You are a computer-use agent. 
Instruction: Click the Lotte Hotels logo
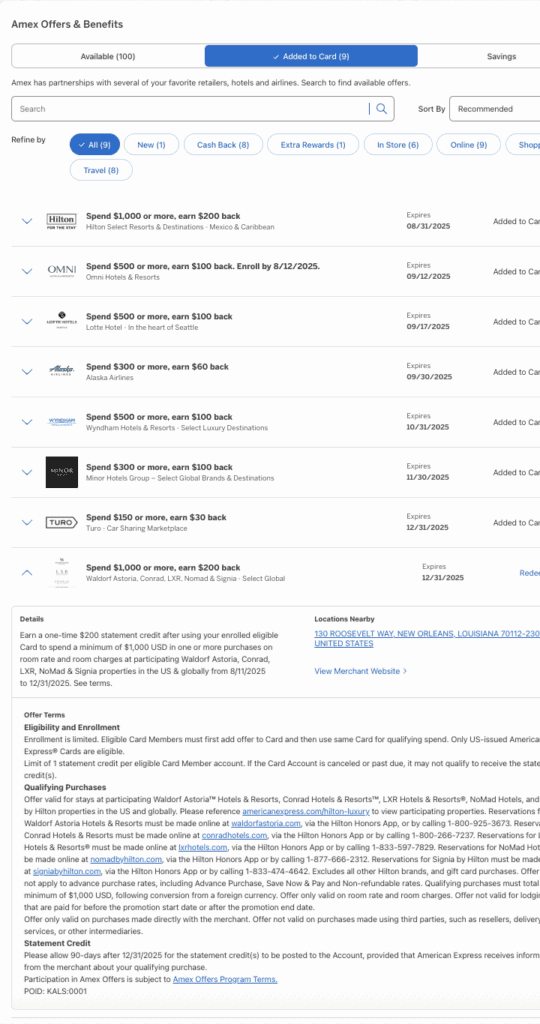point(61,320)
